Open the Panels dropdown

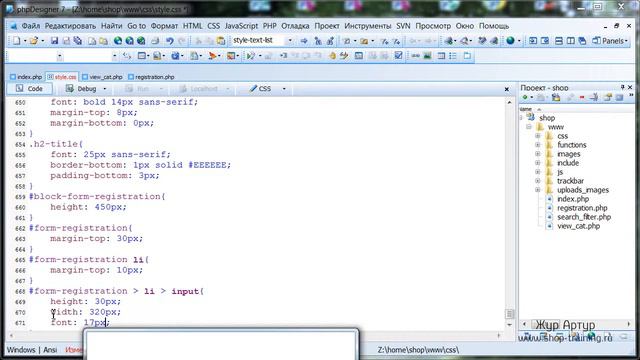pyautogui.click(x=611, y=41)
